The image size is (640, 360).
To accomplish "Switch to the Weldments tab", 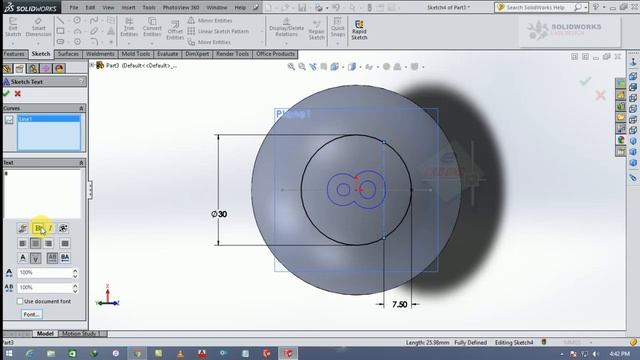I will [100, 54].
